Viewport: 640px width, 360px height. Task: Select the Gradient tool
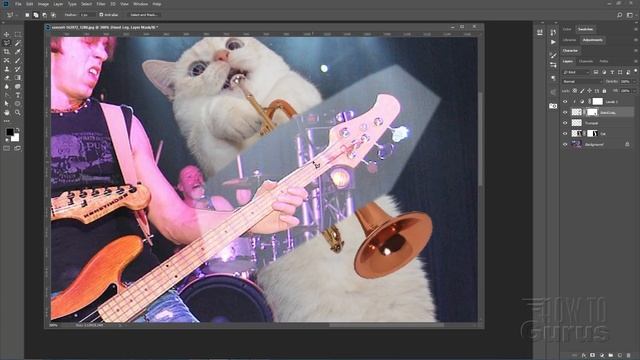[x=18, y=78]
